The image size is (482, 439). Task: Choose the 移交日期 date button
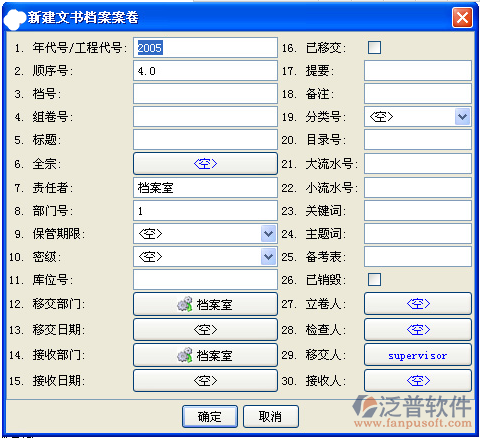click(x=205, y=330)
